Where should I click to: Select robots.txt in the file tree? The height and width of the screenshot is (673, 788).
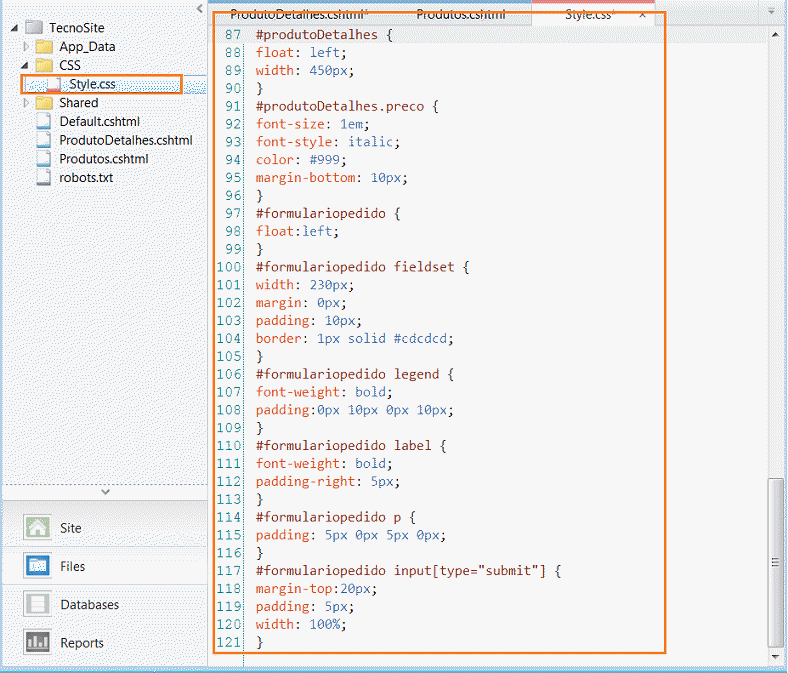86,177
